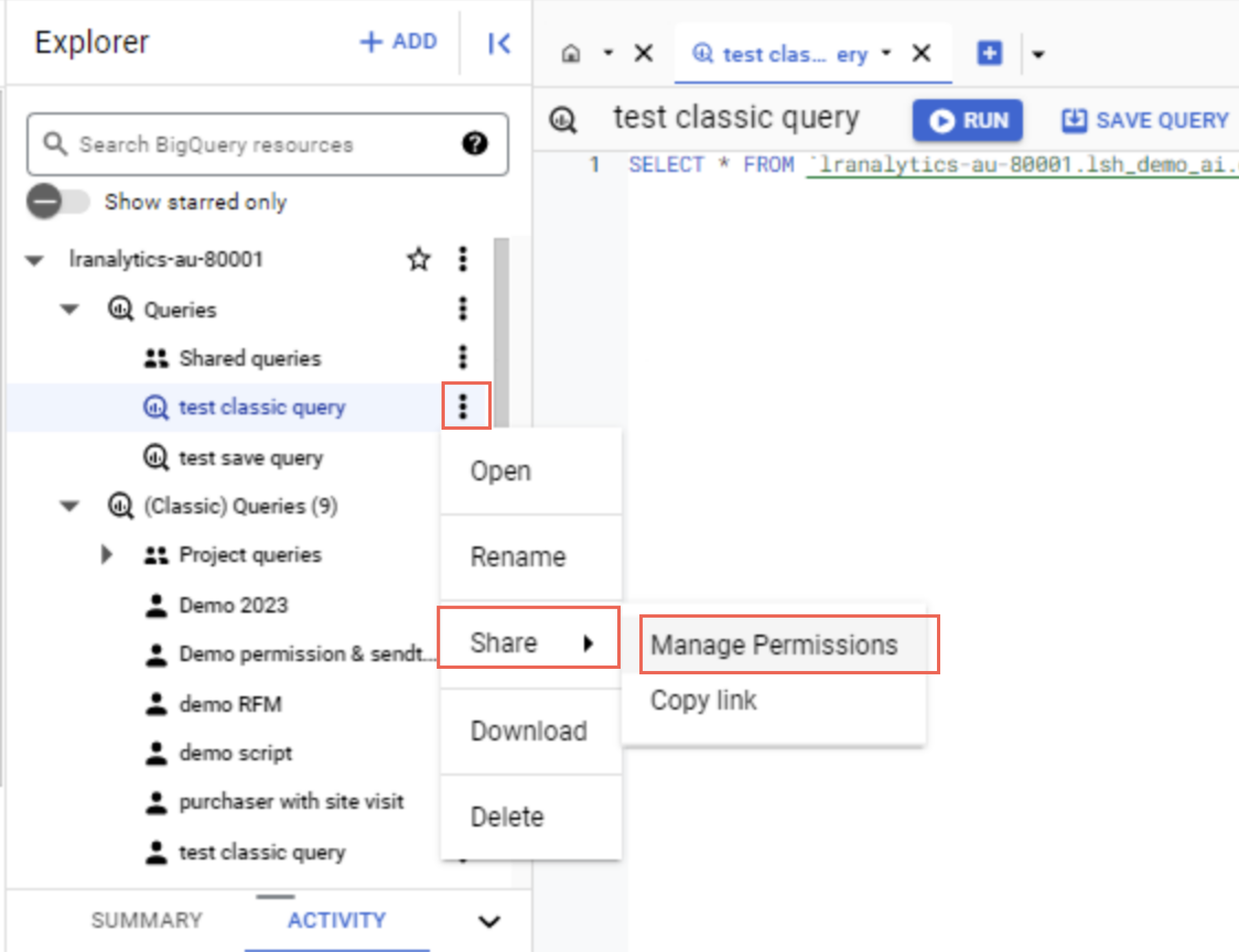Select demo RFM query
The width and height of the screenshot is (1239, 952).
(230, 705)
